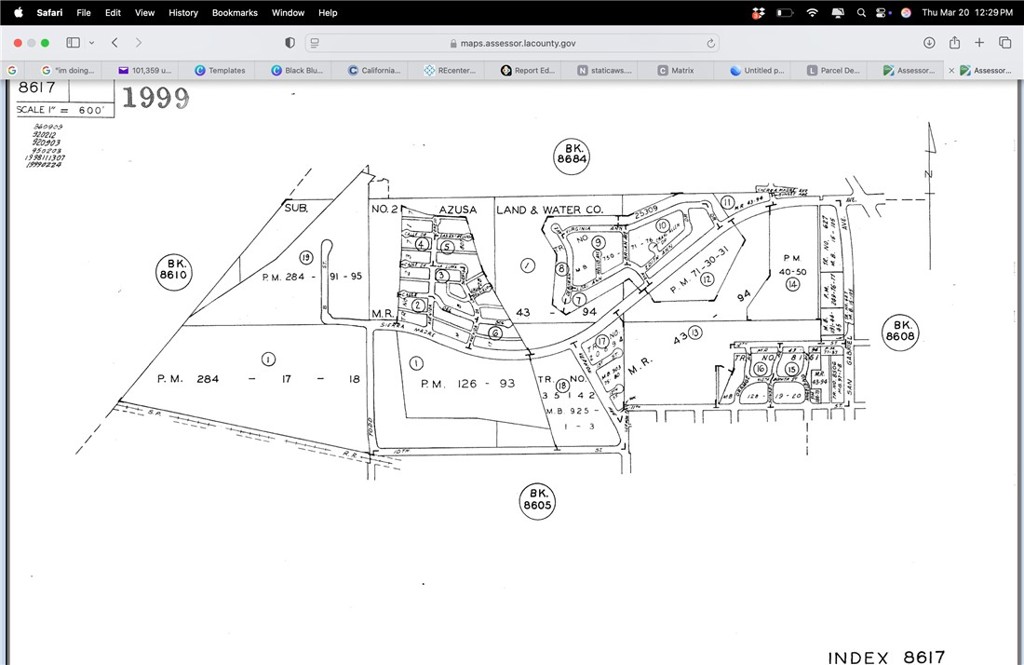The height and width of the screenshot is (665, 1024).
Task: Open the tab overview grid icon
Action: point(1005,43)
